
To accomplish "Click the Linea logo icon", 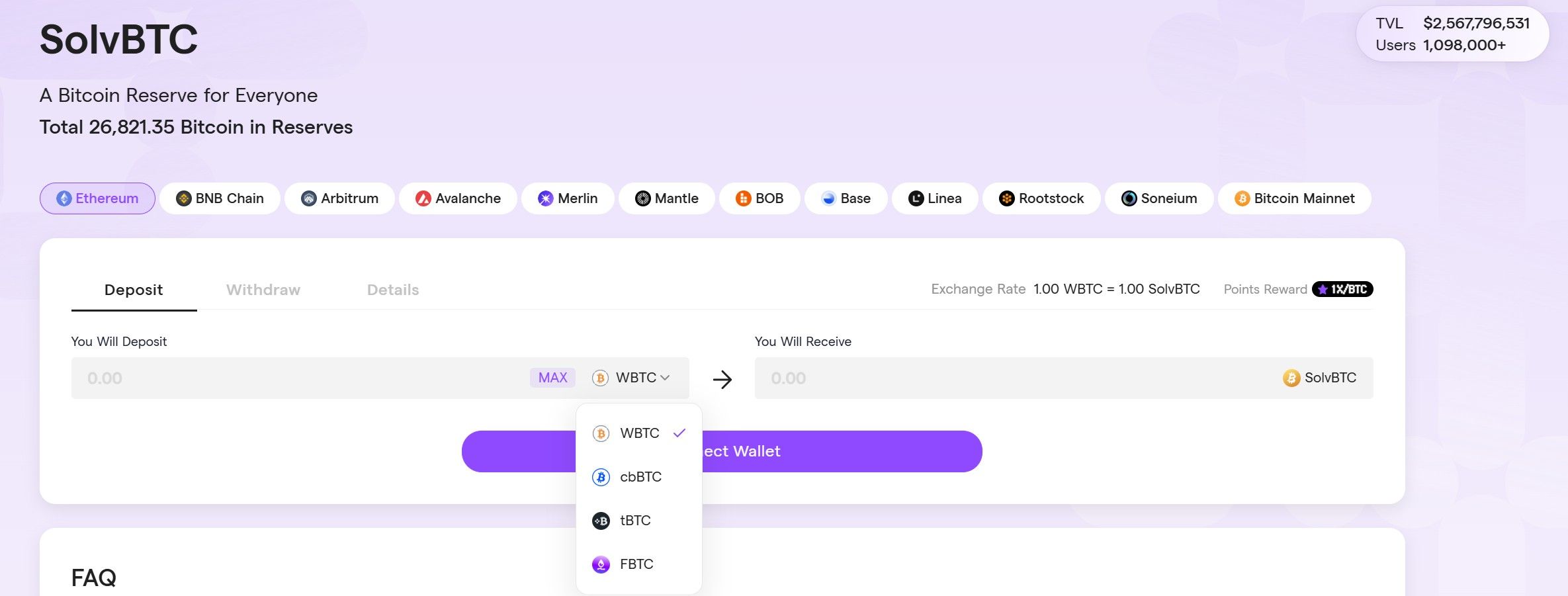I will [916, 198].
